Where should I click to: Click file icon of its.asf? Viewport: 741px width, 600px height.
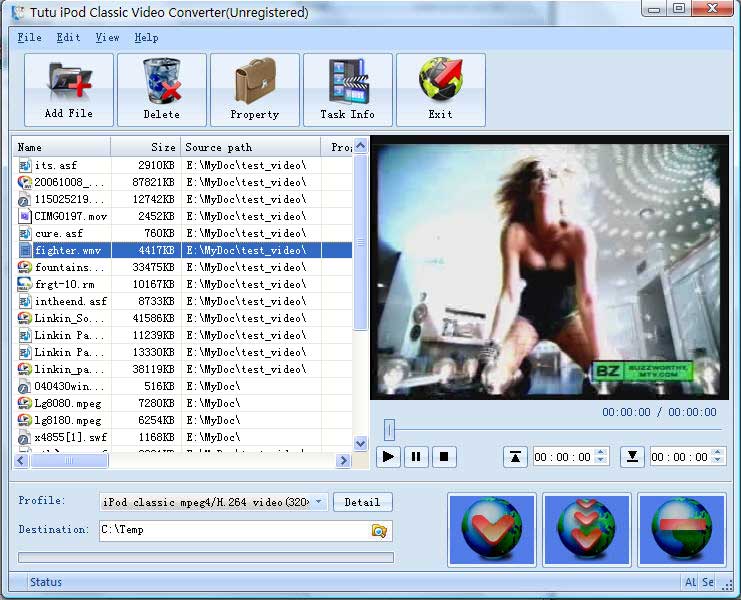[x=25, y=165]
